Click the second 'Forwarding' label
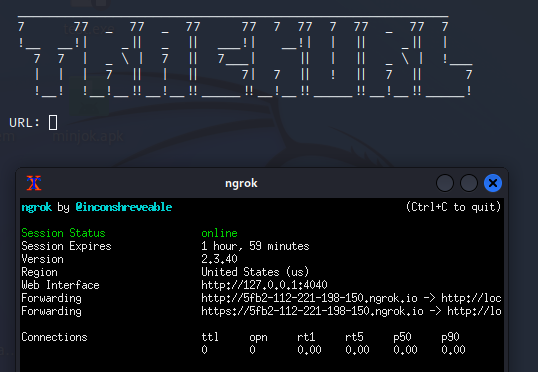538x372 pixels. (x=51, y=311)
